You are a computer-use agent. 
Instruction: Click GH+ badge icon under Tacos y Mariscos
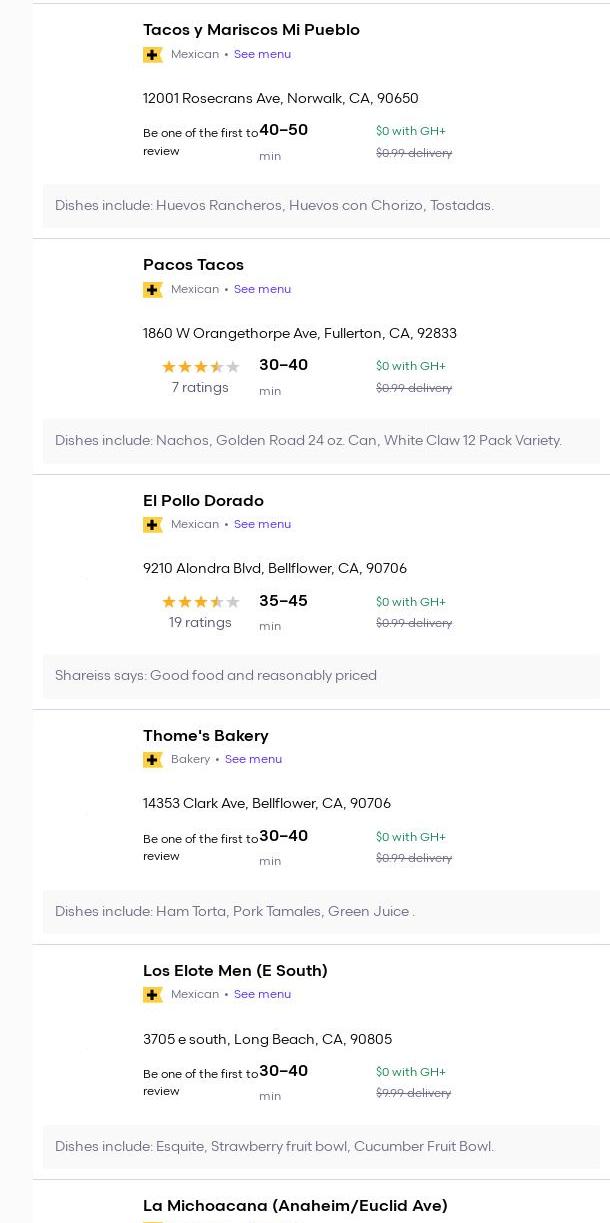coord(153,55)
